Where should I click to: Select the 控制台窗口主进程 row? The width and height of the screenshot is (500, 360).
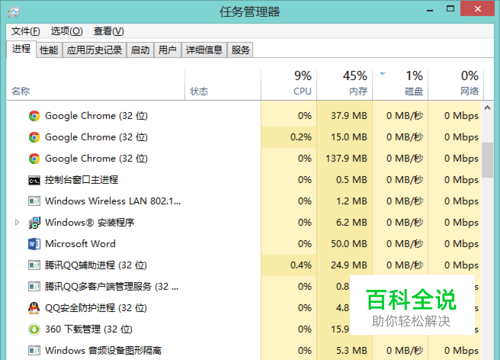coord(244,180)
